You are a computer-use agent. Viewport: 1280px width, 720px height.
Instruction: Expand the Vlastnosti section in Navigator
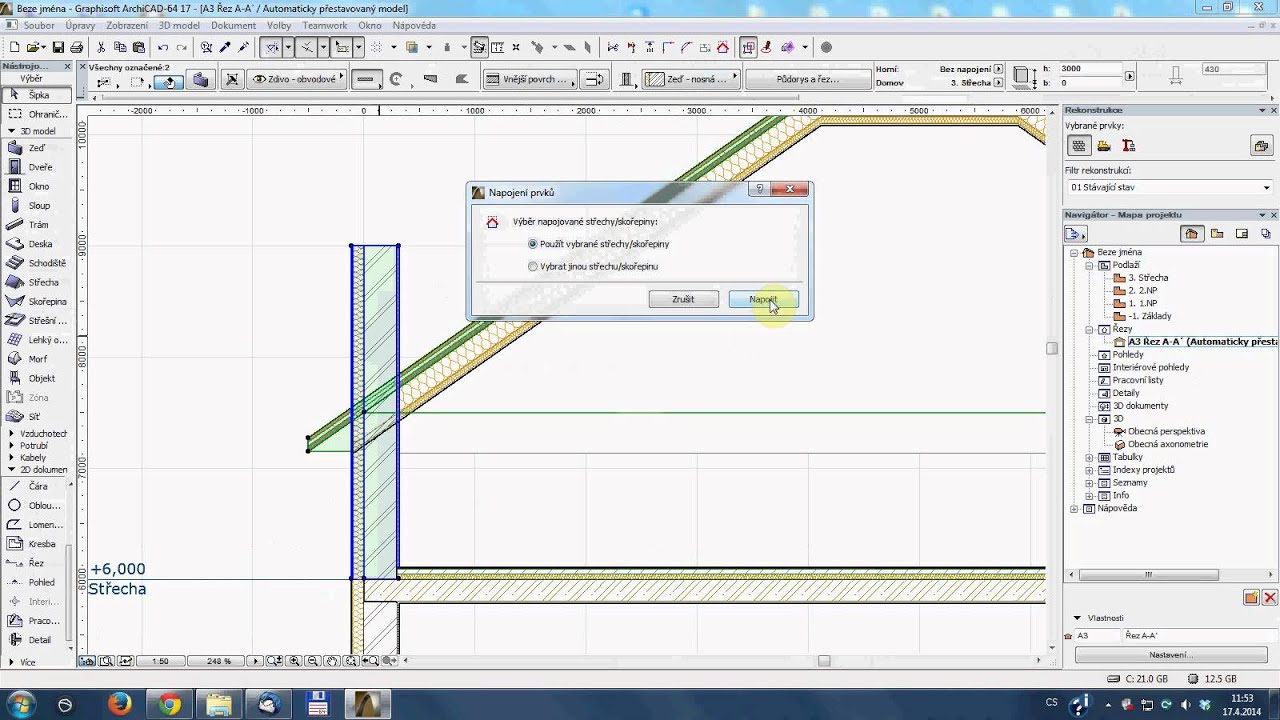pyautogui.click(x=1077, y=618)
